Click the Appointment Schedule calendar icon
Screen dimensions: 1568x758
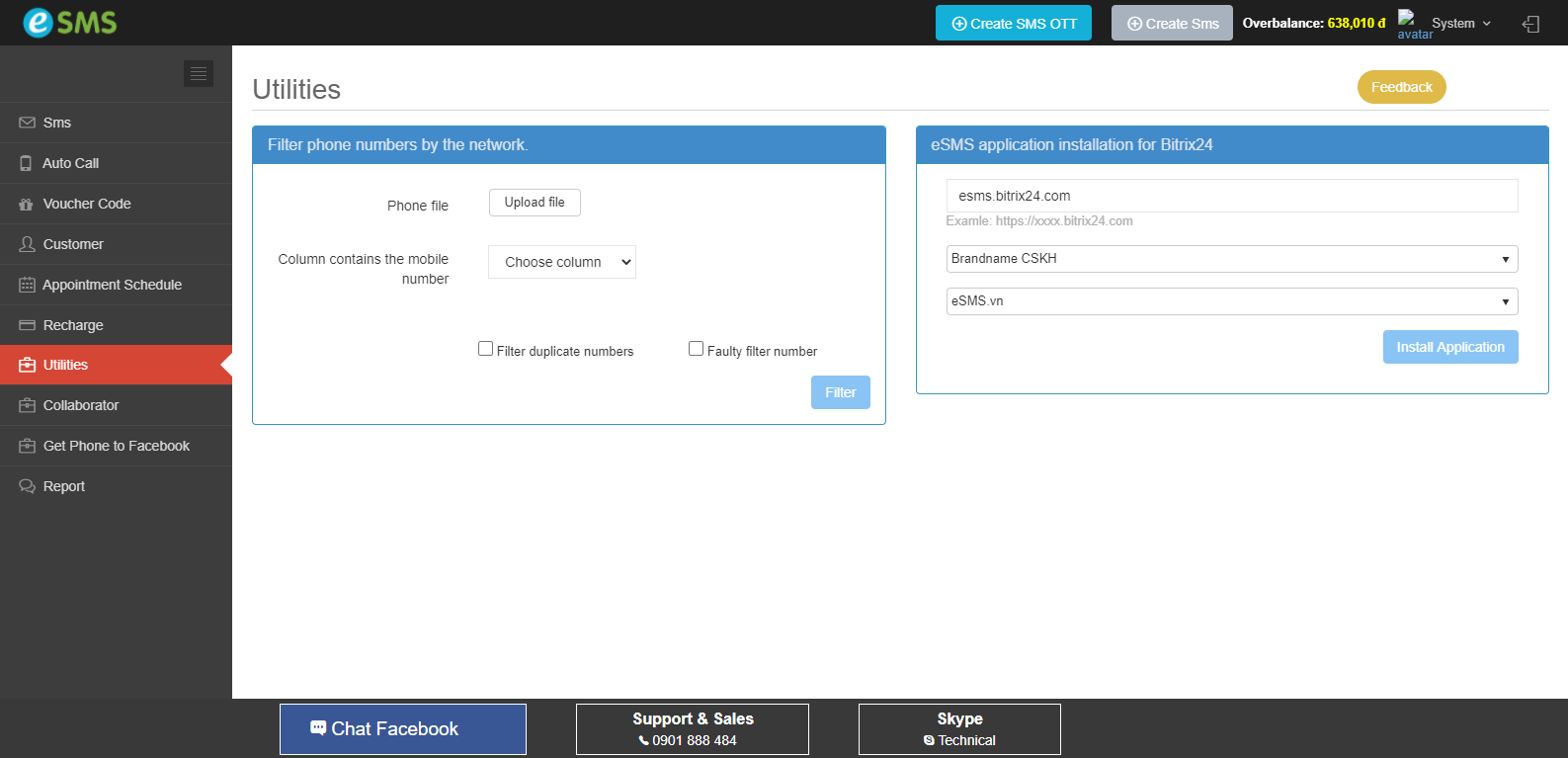27,285
